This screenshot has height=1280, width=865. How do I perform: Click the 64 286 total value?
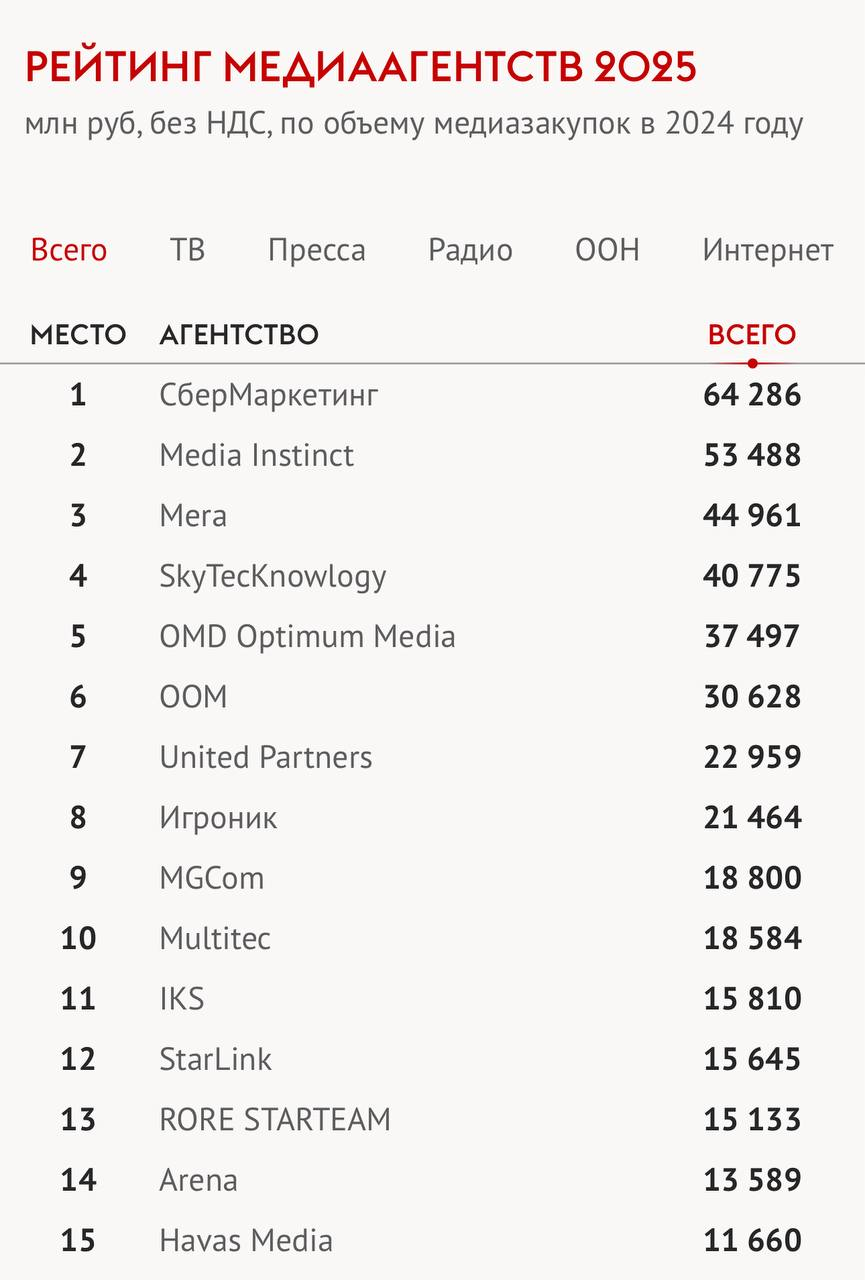[x=752, y=395]
